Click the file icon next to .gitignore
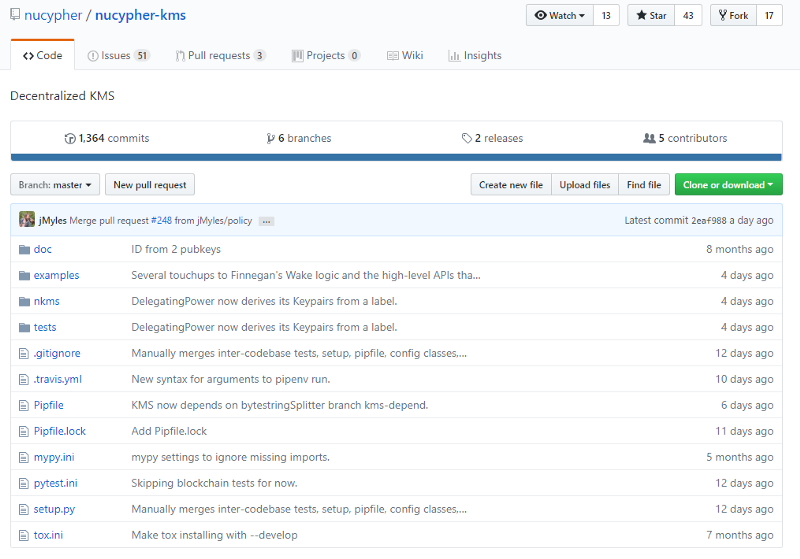 coord(23,353)
